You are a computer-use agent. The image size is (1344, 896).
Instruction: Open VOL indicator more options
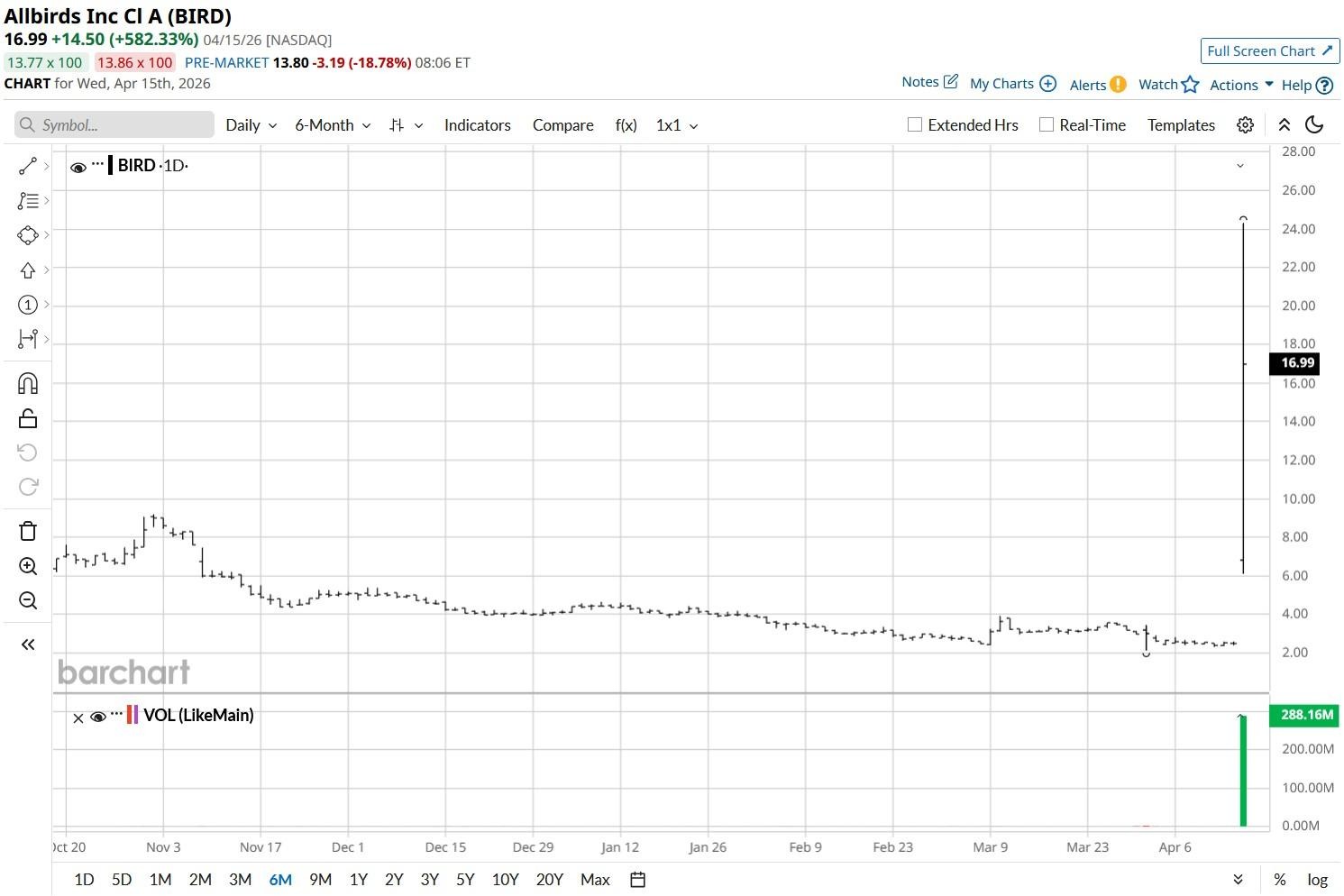pos(116,714)
